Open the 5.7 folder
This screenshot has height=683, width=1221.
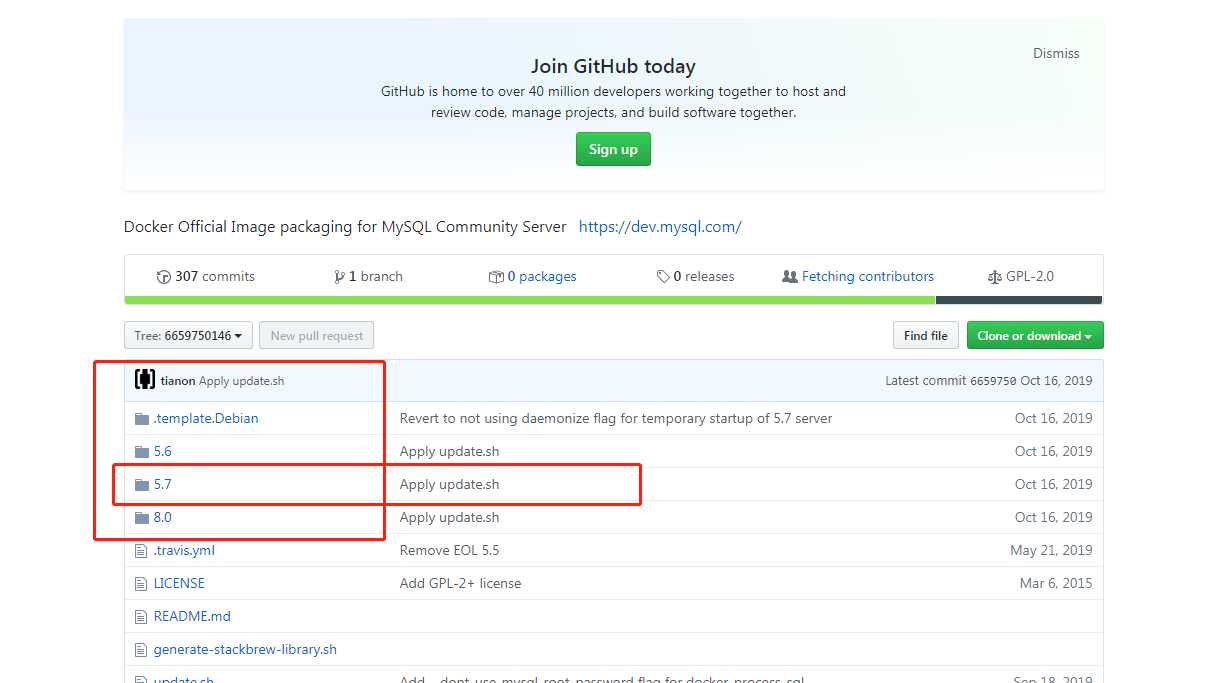[x=162, y=484]
